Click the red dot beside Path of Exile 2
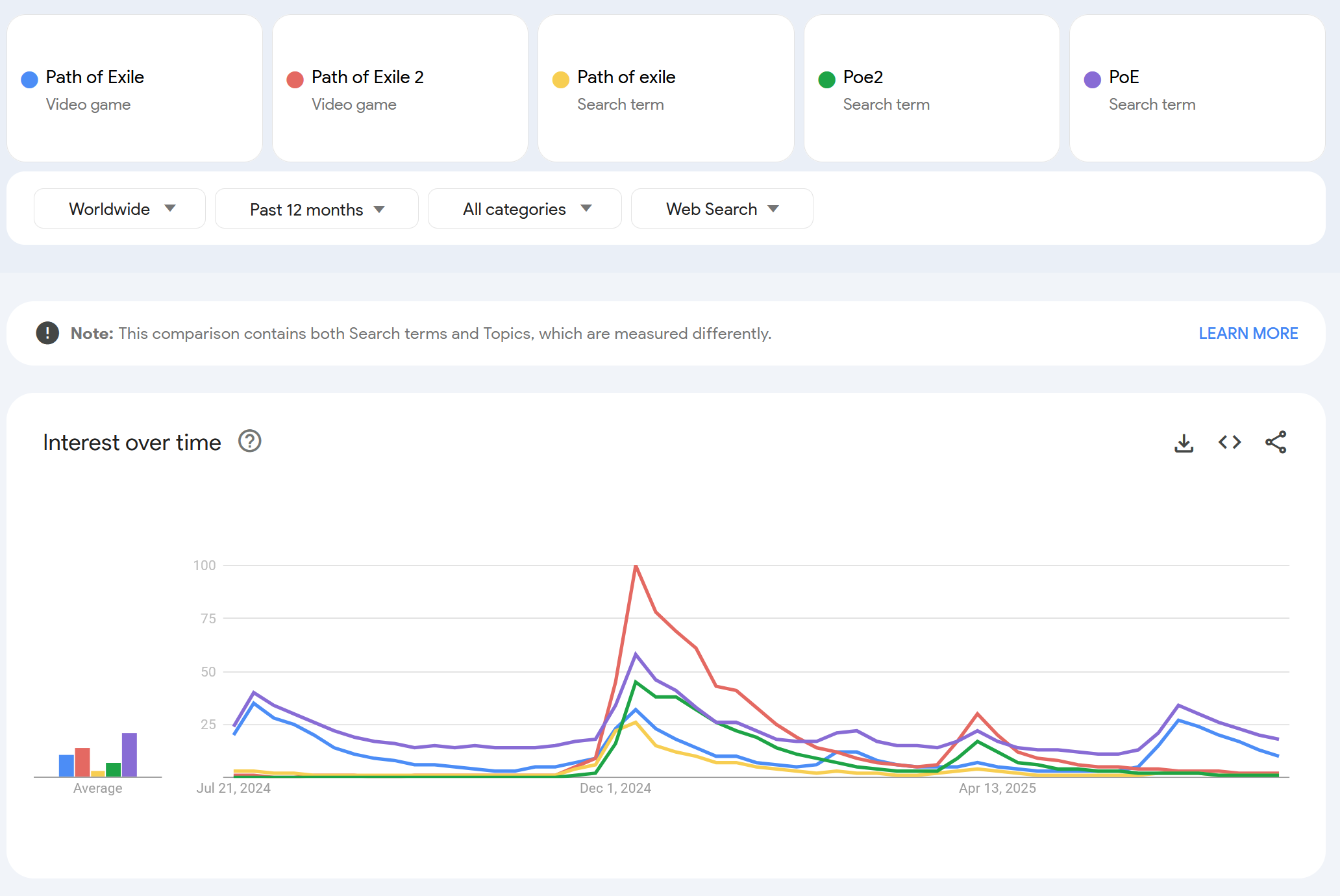1340x896 pixels. (x=295, y=80)
